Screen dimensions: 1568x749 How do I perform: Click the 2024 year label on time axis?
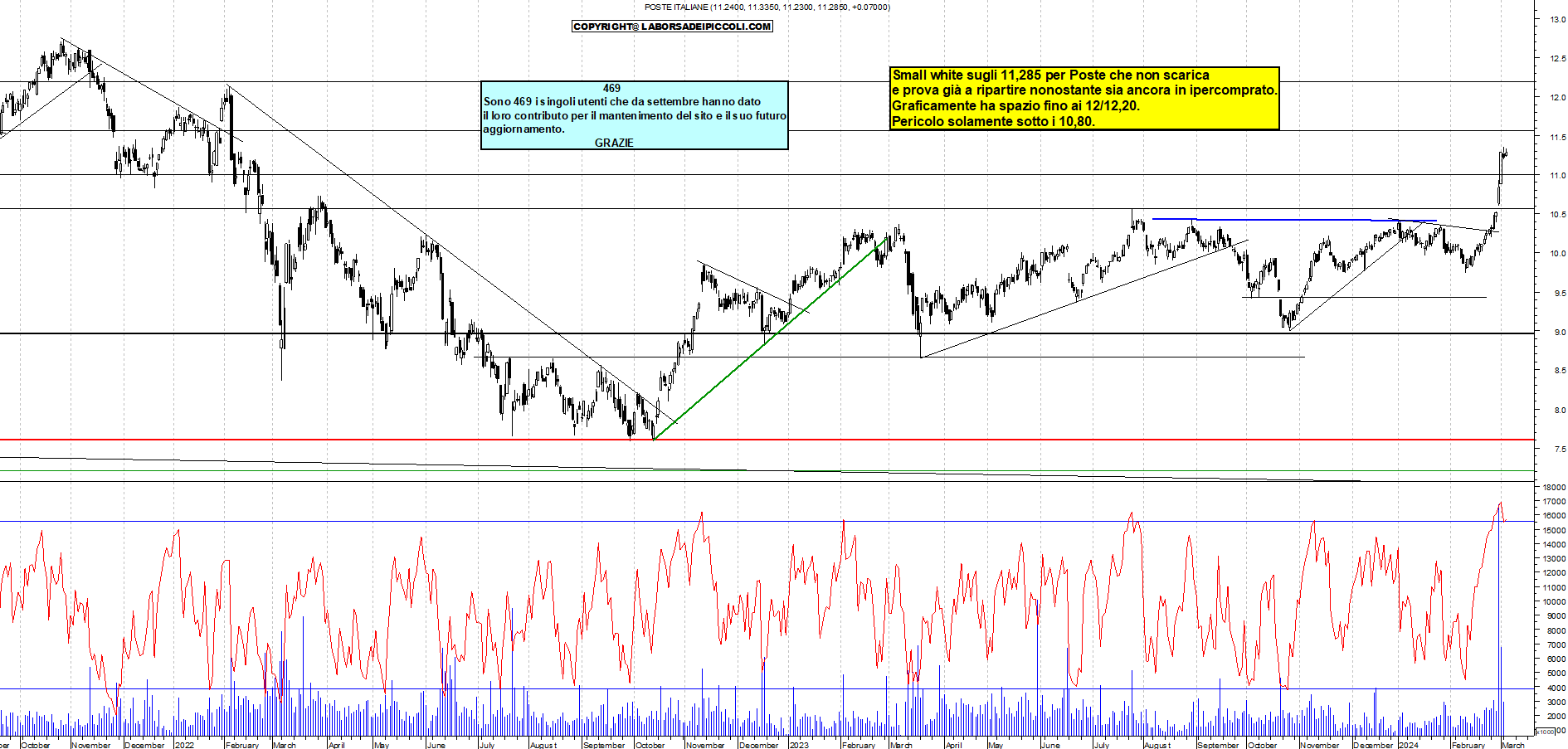pos(1409,745)
